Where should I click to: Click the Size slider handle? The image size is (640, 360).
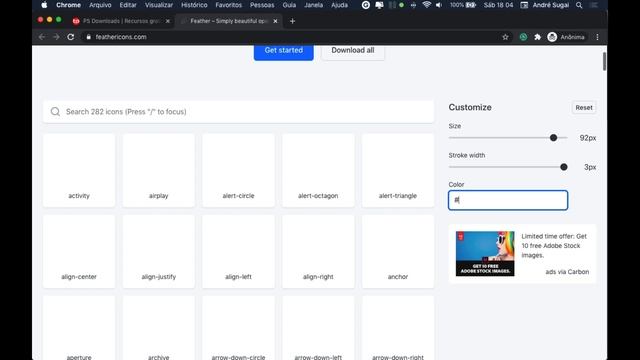(x=553, y=138)
